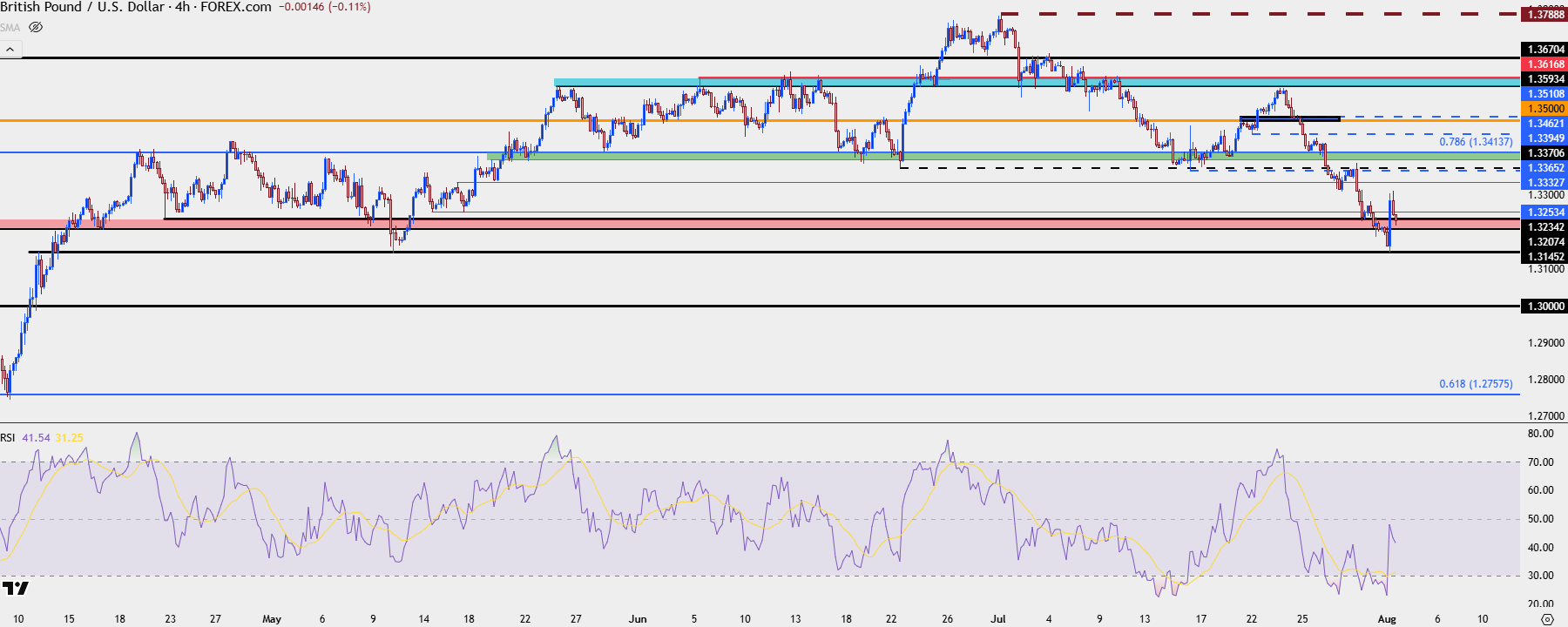Select the 0.786 (1.34137) Fibonacci label
1568x627 pixels.
1476,141
